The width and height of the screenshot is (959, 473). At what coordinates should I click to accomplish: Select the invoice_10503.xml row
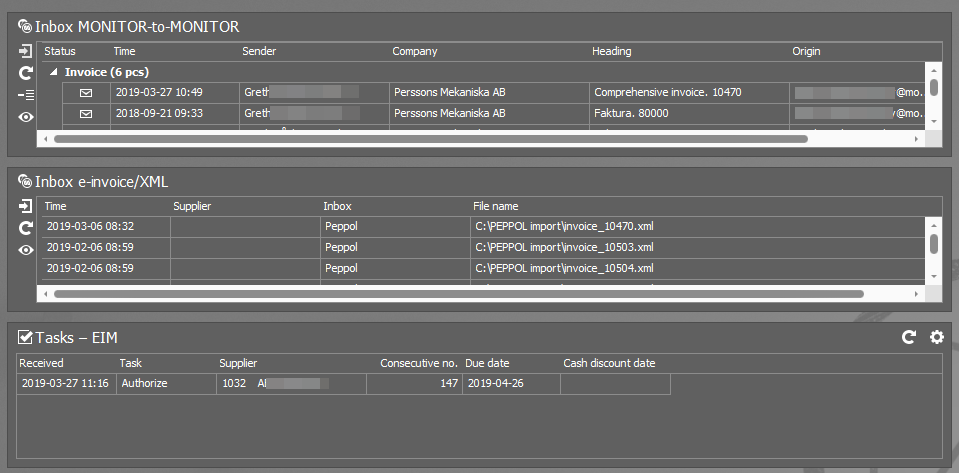[x=564, y=247]
